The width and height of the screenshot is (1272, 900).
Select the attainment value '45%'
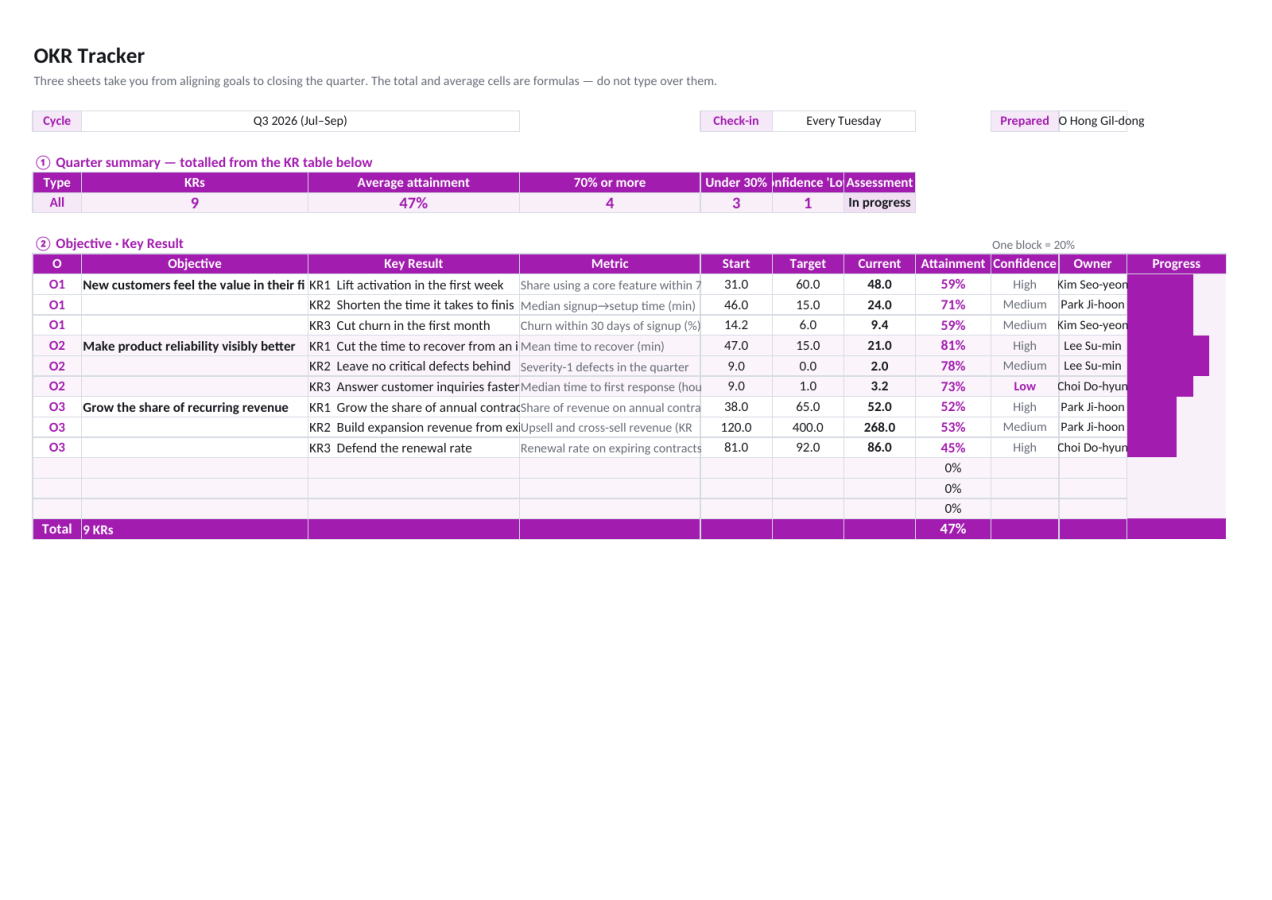953,448
